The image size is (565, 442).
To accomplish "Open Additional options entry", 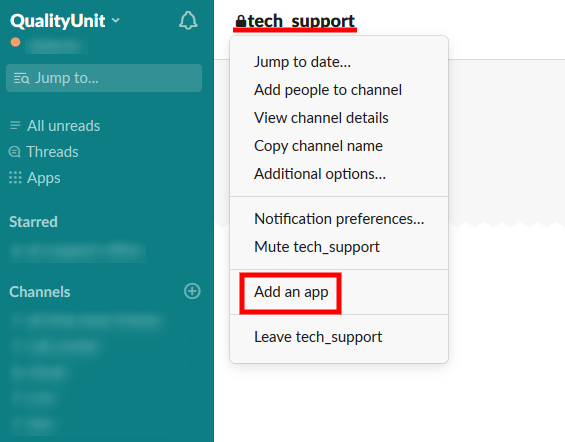I will [320, 174].
